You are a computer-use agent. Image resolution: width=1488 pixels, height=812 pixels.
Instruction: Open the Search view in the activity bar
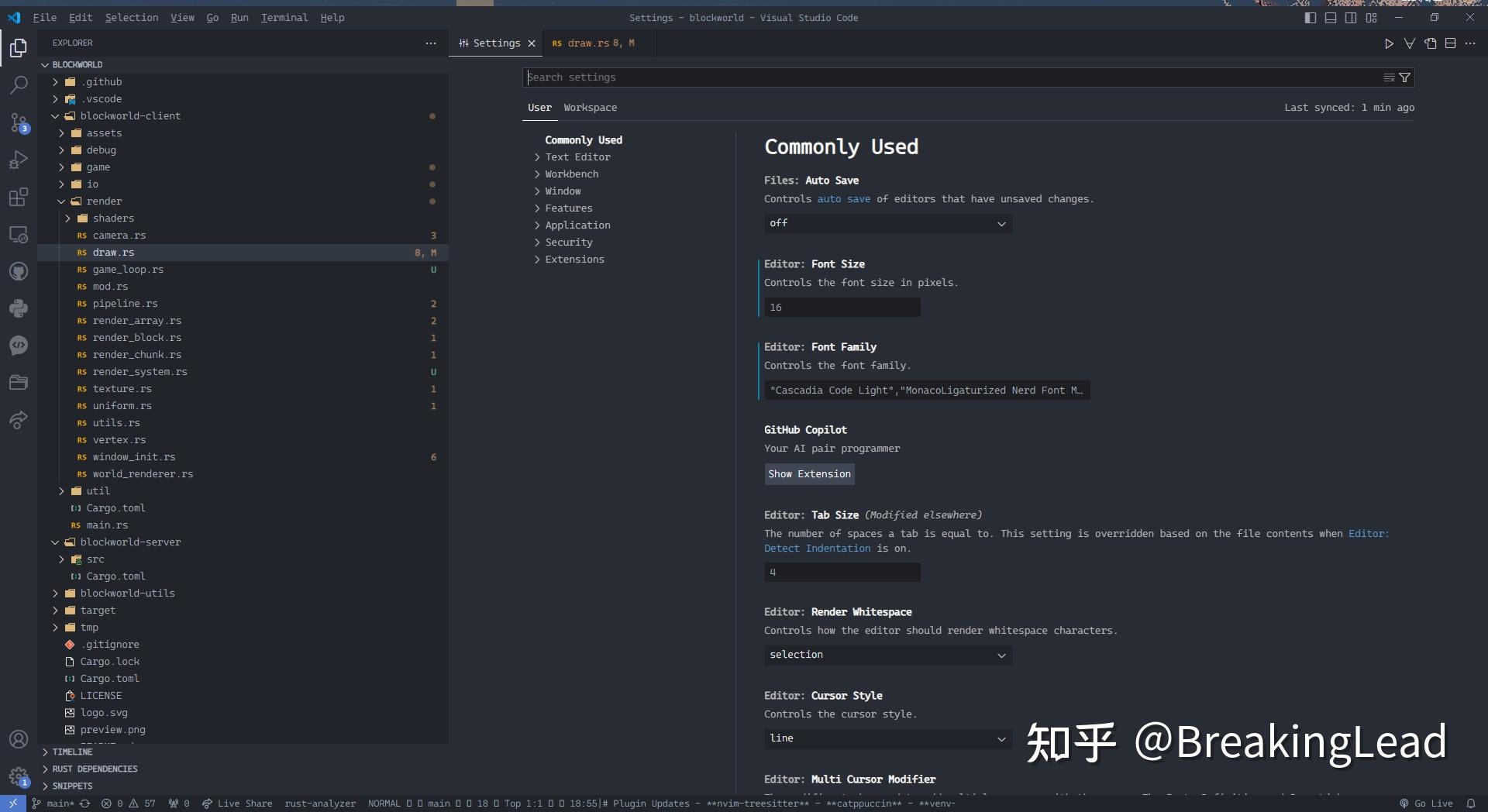pos(19,85)
